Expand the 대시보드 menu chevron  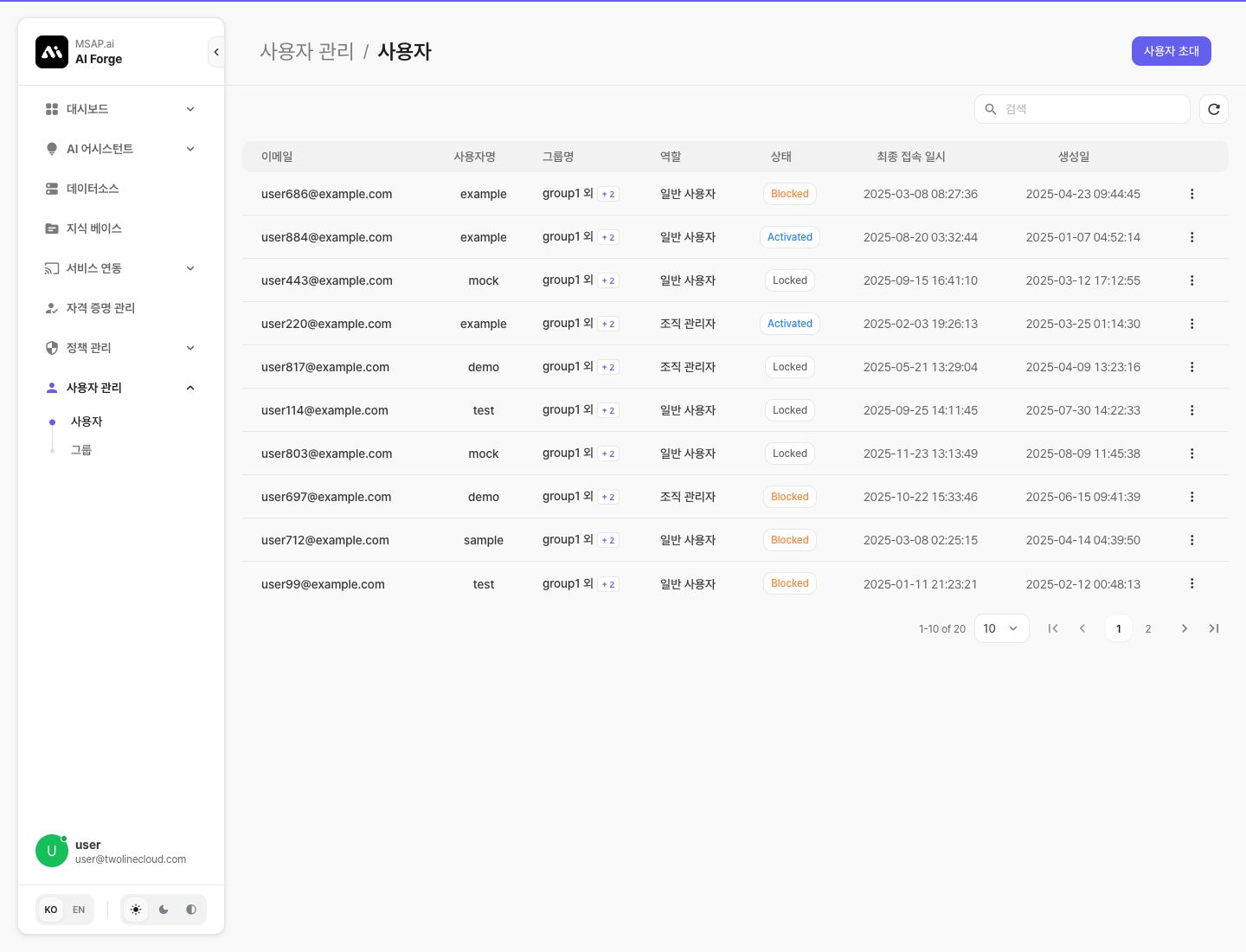[x=190, y=109]
